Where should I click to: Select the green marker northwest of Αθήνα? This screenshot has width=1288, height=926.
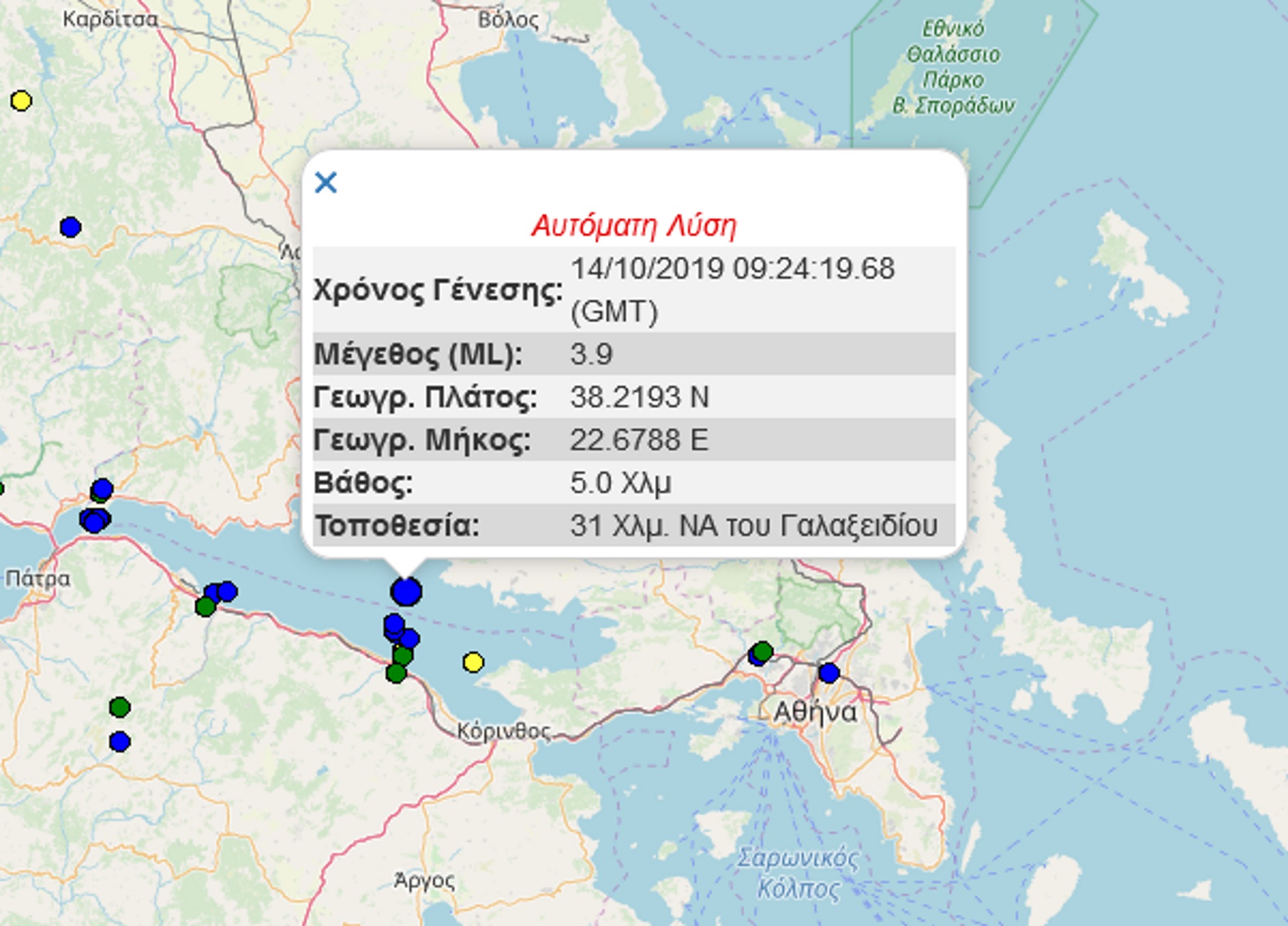coord(763,651)
